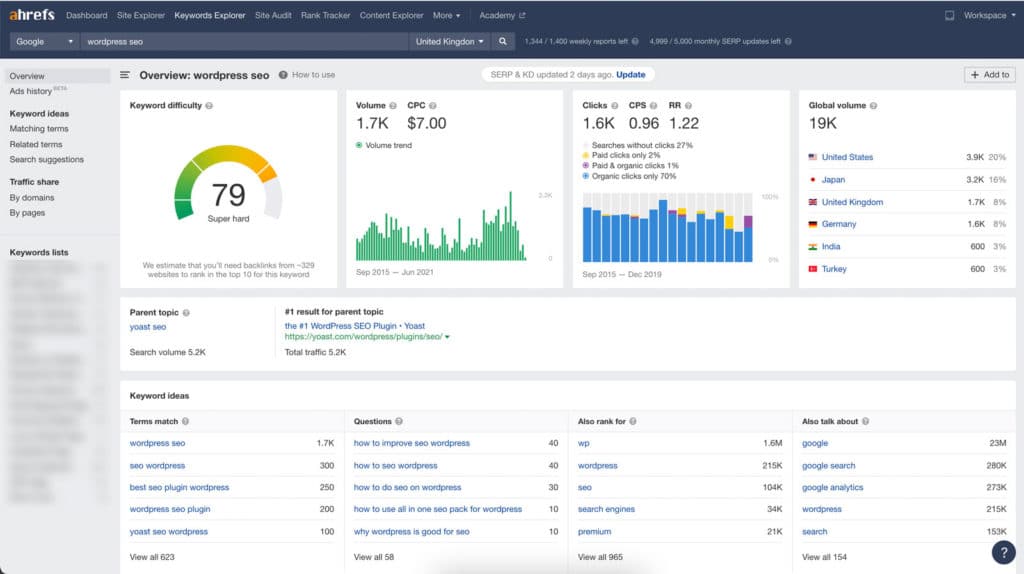
Task: Click the Japan flag icon
Action: pyautogui.click(x=812, y=180)
